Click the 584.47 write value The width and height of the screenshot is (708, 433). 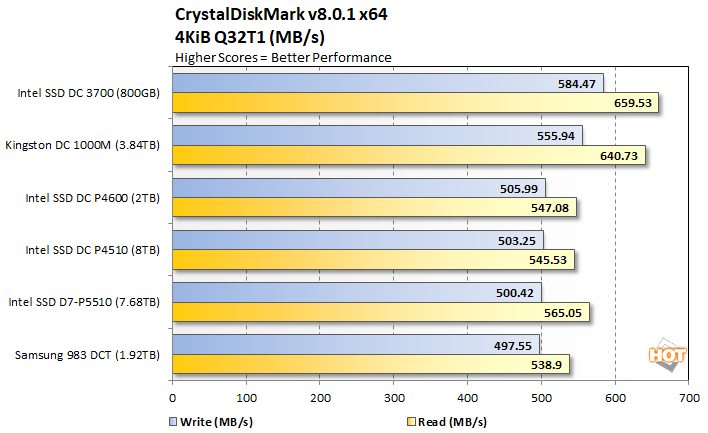tap(577, 84)
